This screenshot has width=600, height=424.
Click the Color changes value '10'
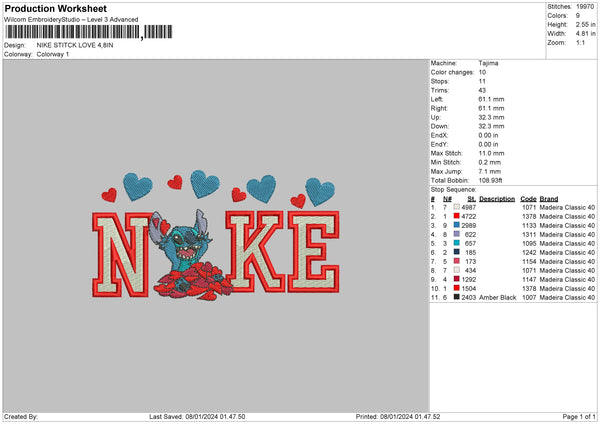click(x=482, y=72)
